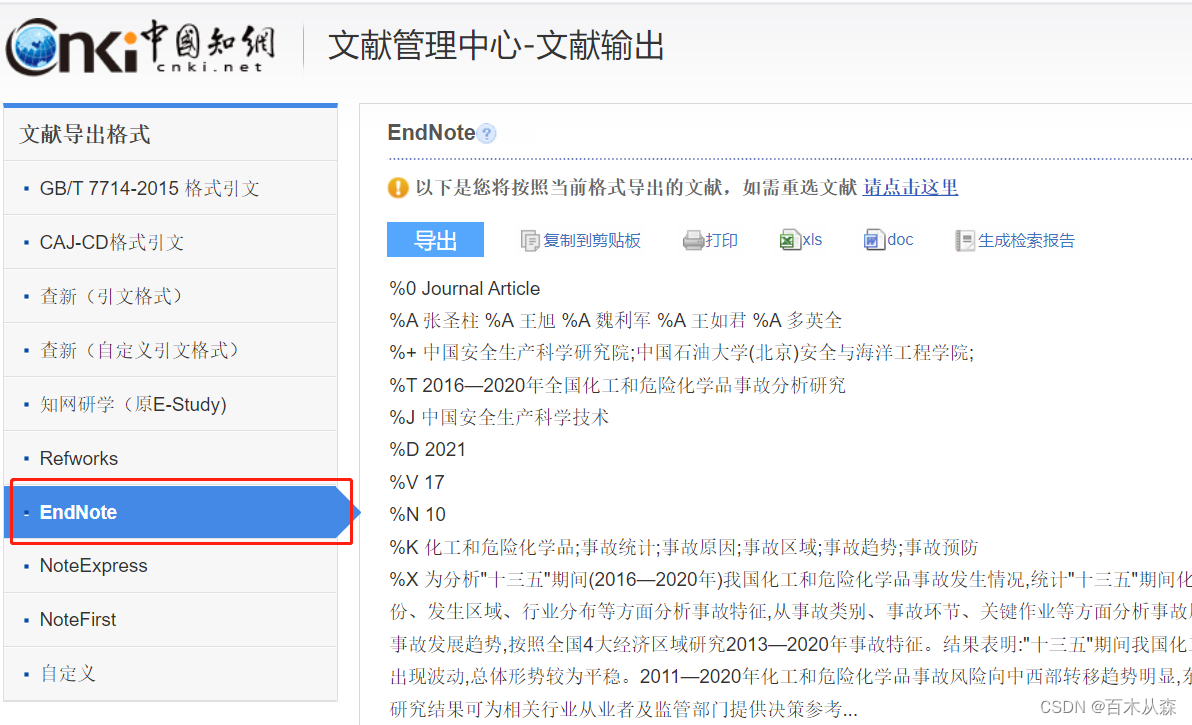
Task: Select 自定义 custom format
Action: pos(171,674)
